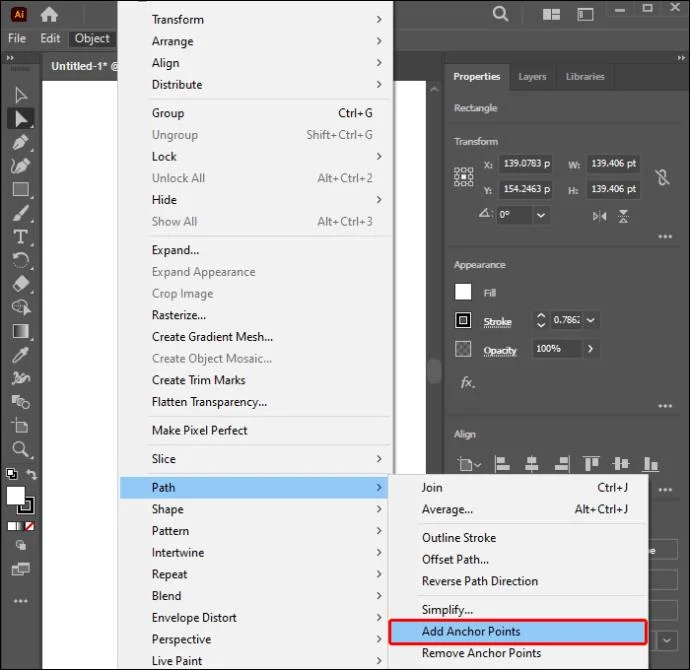Open the Stroke weight dropdown arrow
Screen dimensions: 690x670
pyautogui.click(x=591, y=320)
